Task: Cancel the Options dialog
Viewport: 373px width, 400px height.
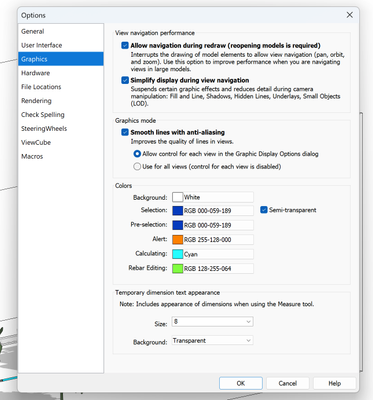Action: tap(288, 383)
